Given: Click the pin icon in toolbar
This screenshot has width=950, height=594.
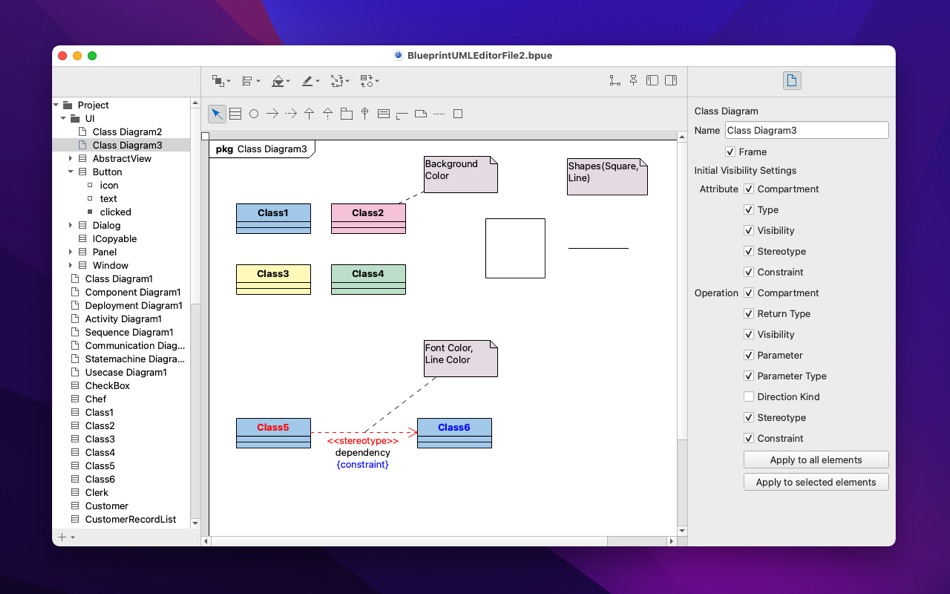Looking at the screenshot, I should point(634,81).
